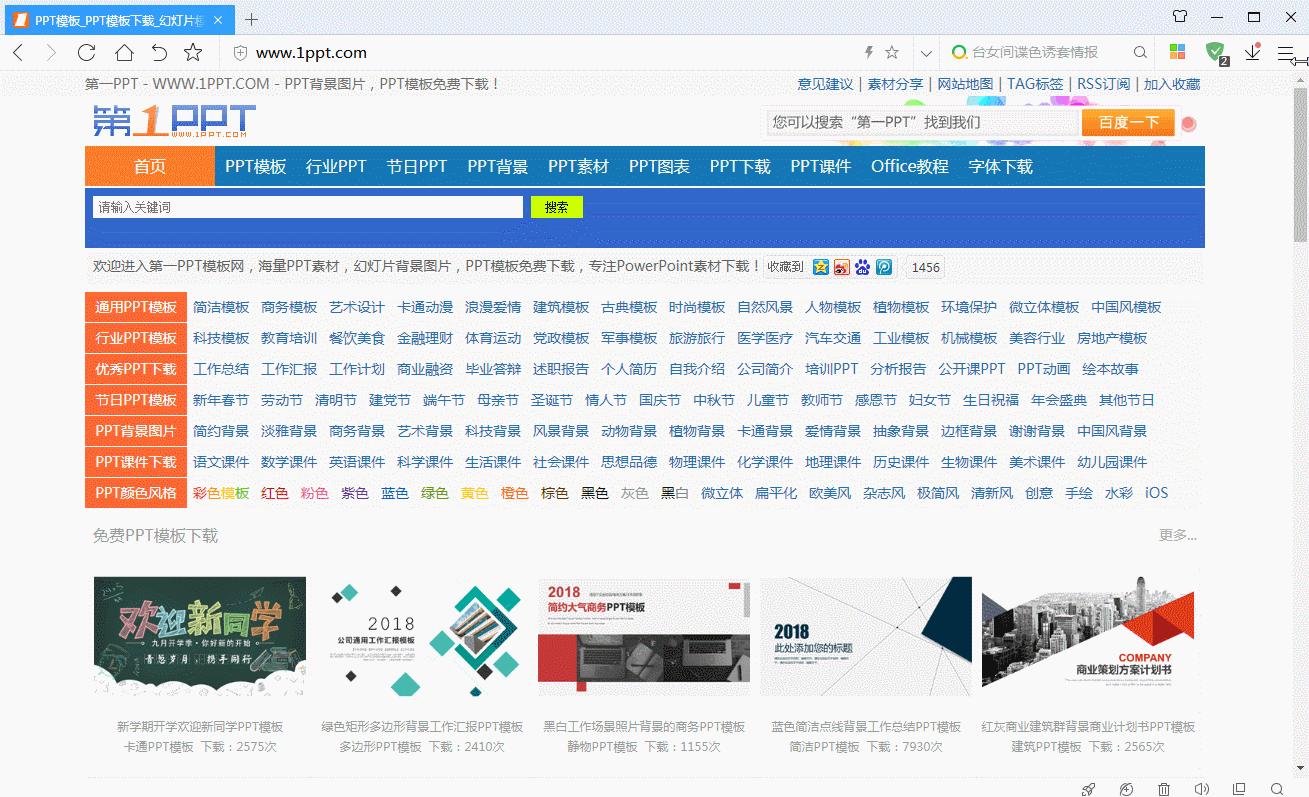Click the 第1PPT site logo
The height and width of the screenshot is (797, 1309).
coord(174,121)
